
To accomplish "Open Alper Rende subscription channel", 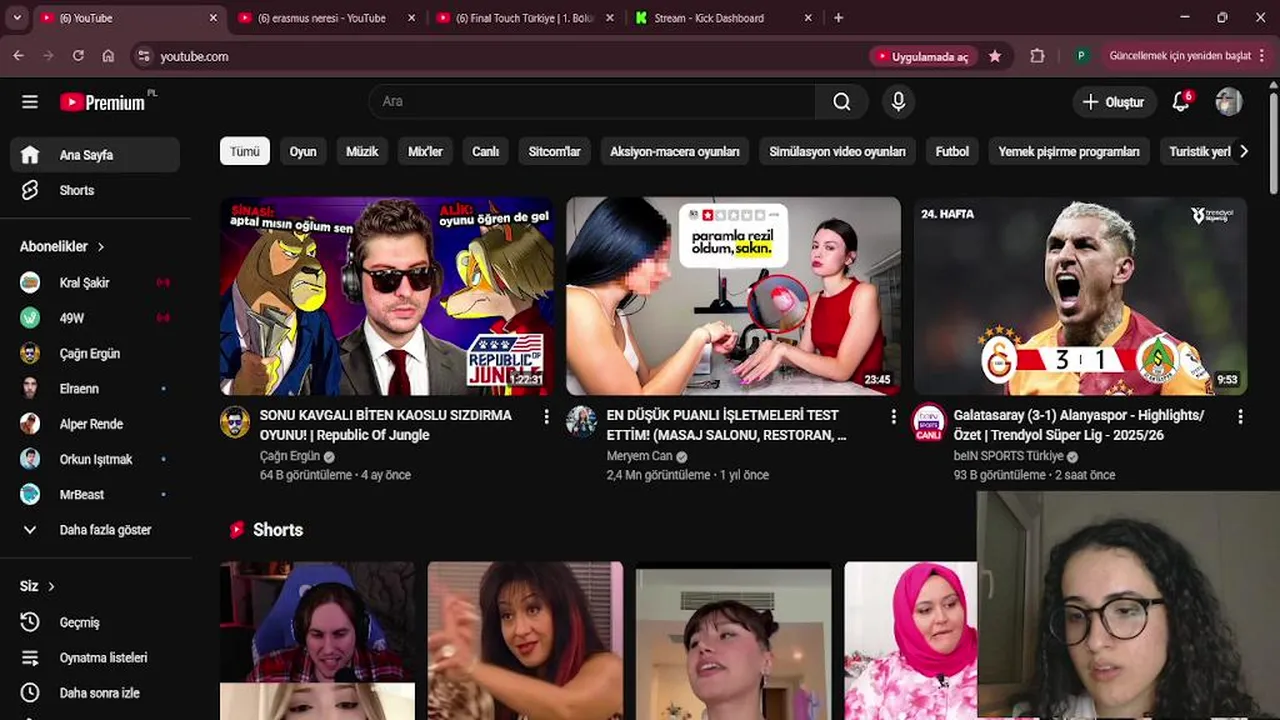I will pyautogui.click(x=95, y=424).
